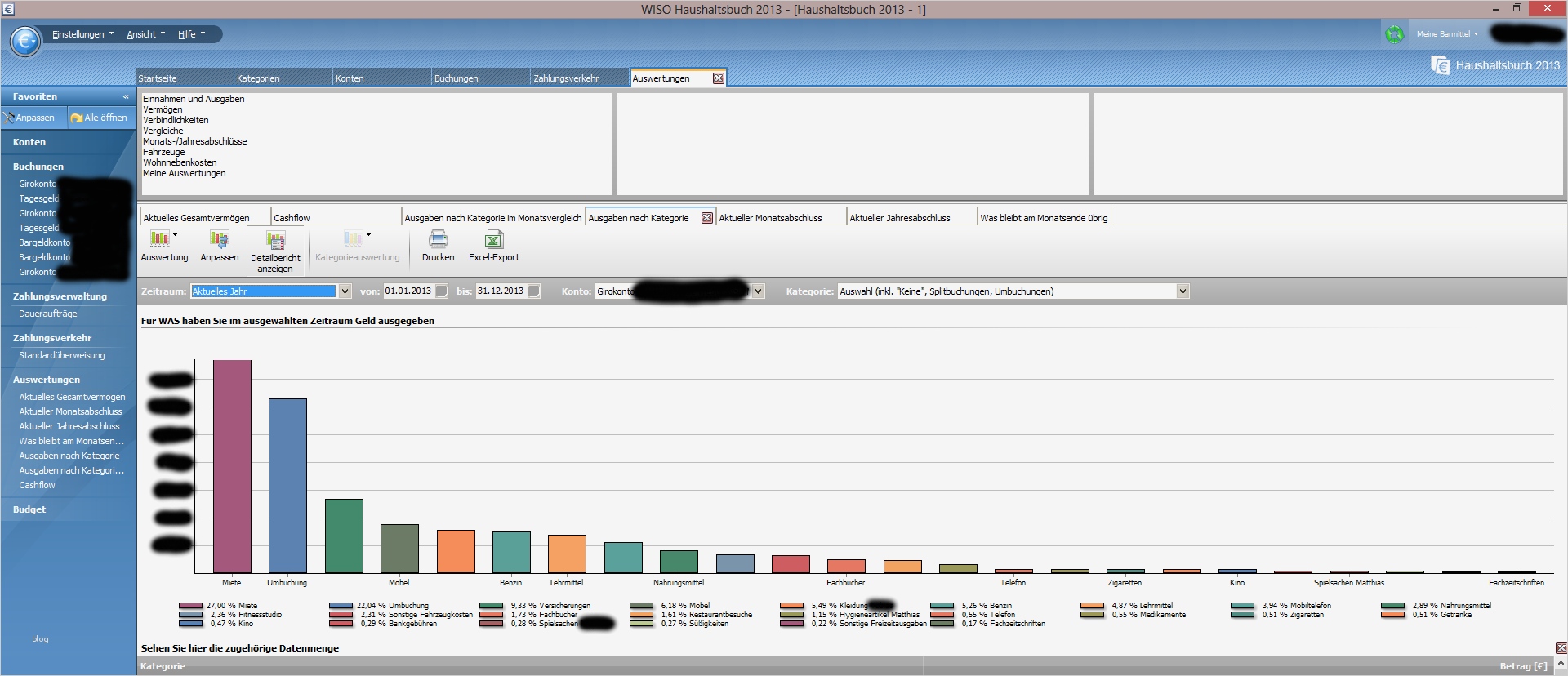This screenshot has width=1568, height=676.
Task: Open Ausgaben nach Kategorie im Monatsvergleich tab
Action: pyautogui.click(x=493, y=218)
